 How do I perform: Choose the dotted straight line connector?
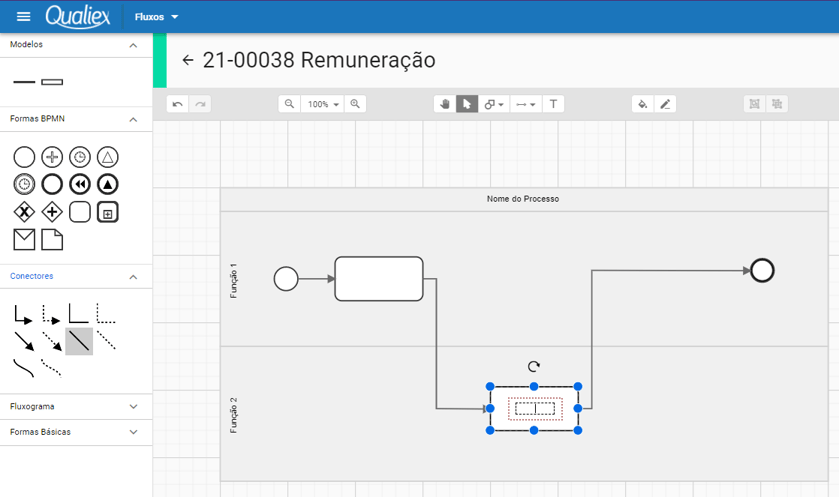pos(106,340)
